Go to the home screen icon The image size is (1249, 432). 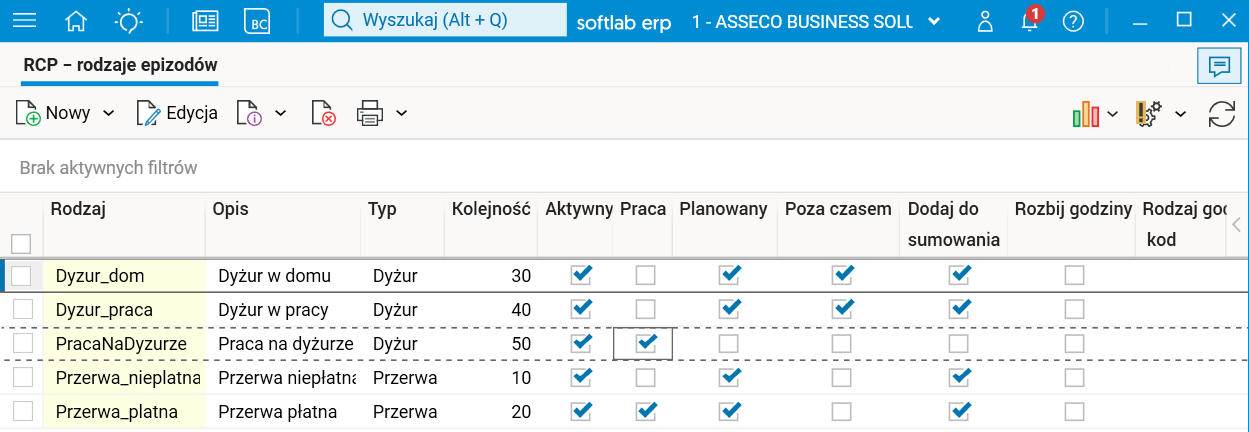coord(76,21)
